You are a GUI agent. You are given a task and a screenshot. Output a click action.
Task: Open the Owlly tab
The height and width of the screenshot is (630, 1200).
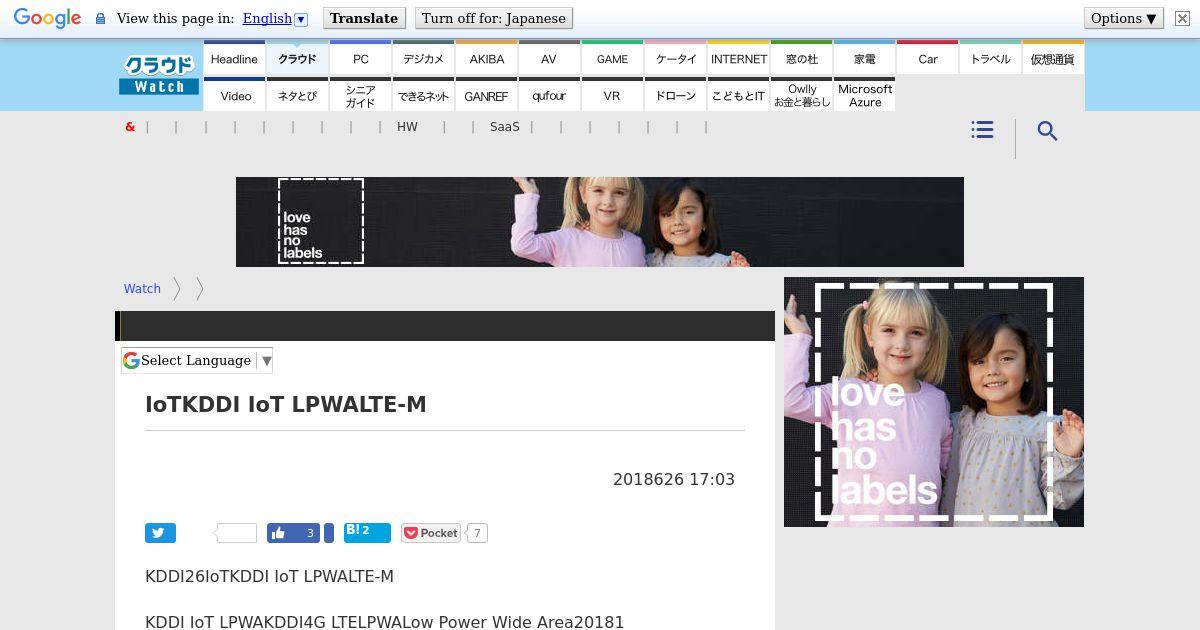click(x=802, y=96)
